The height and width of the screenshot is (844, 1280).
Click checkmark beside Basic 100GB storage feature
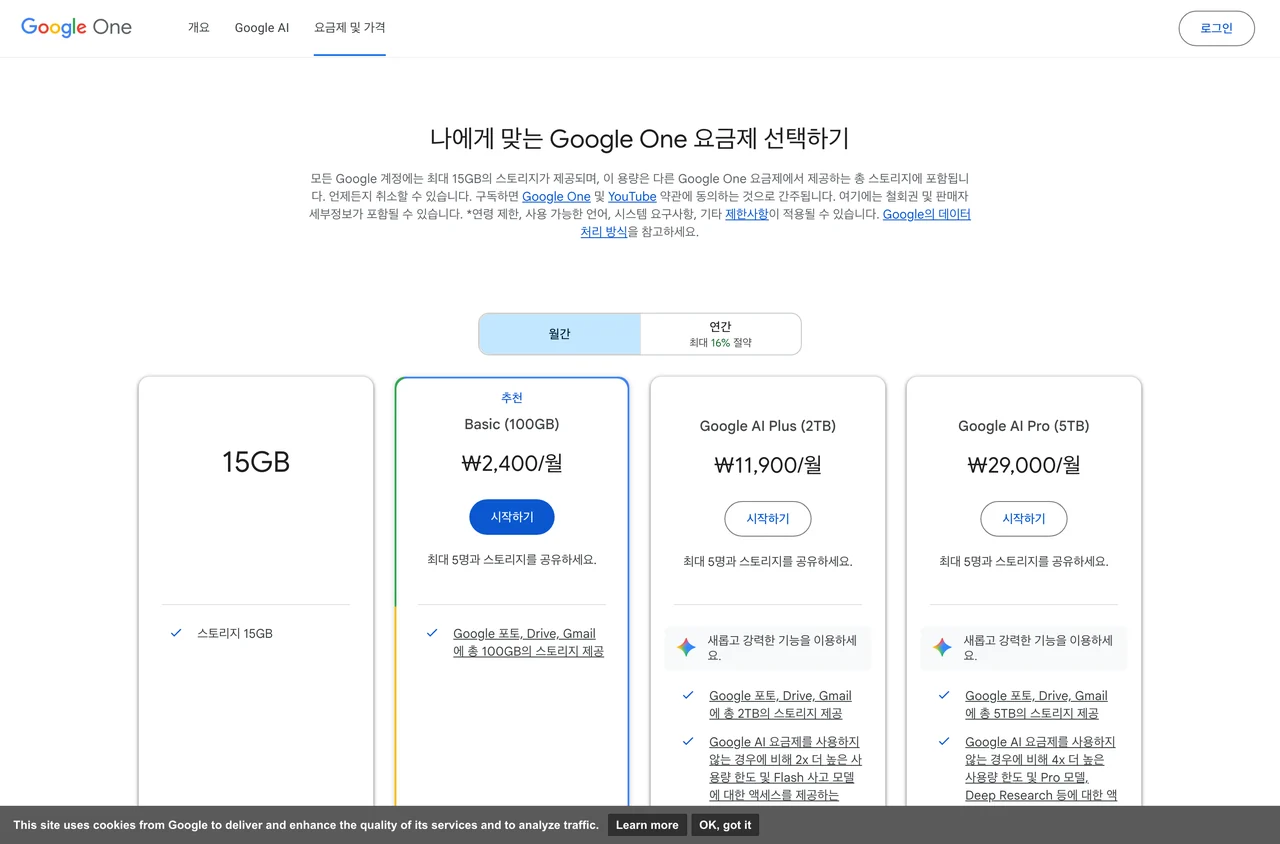(x=432, y=633)
